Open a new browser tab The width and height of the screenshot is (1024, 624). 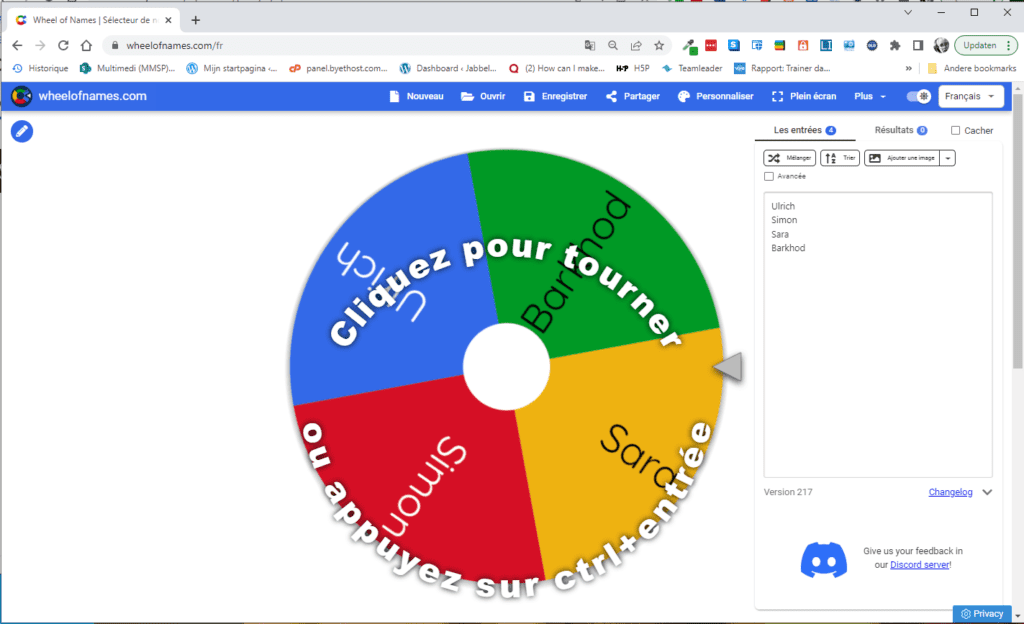pos(195,20)
